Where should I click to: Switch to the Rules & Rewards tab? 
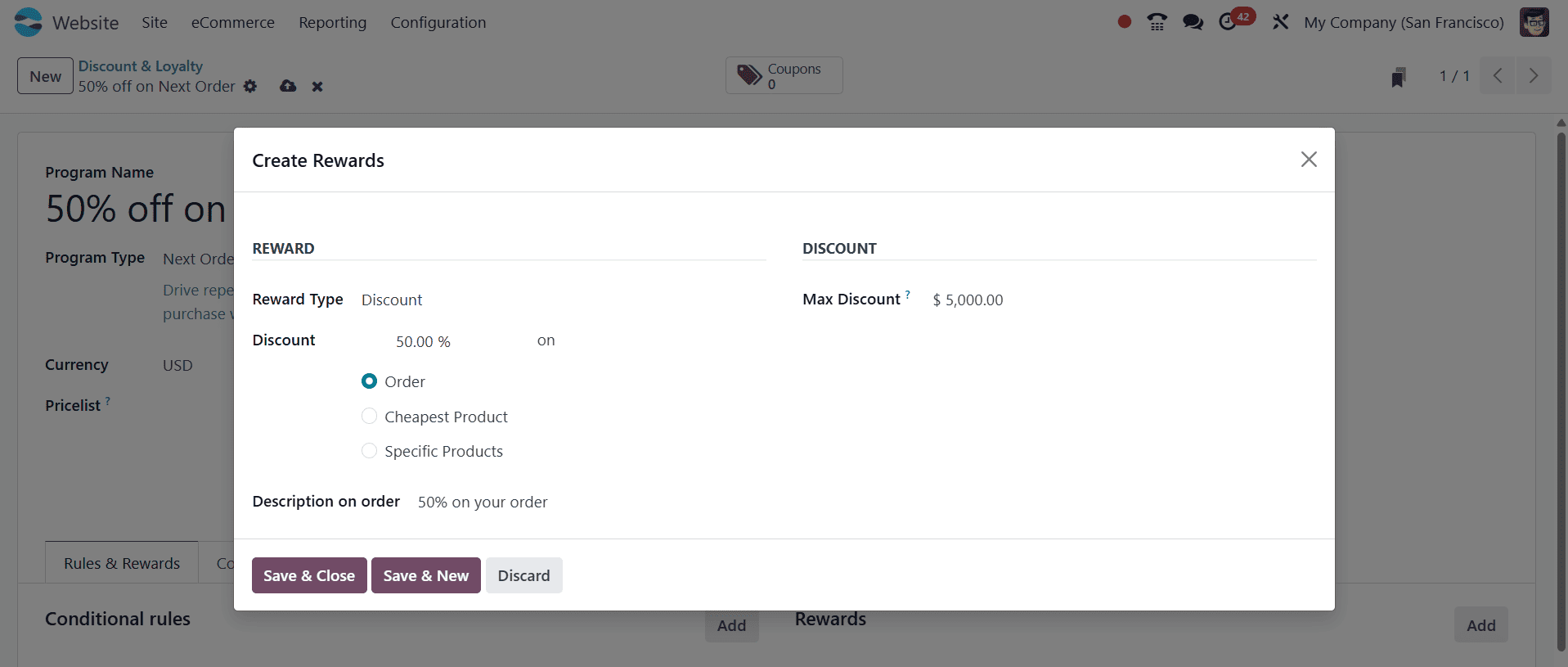point(121,562)
